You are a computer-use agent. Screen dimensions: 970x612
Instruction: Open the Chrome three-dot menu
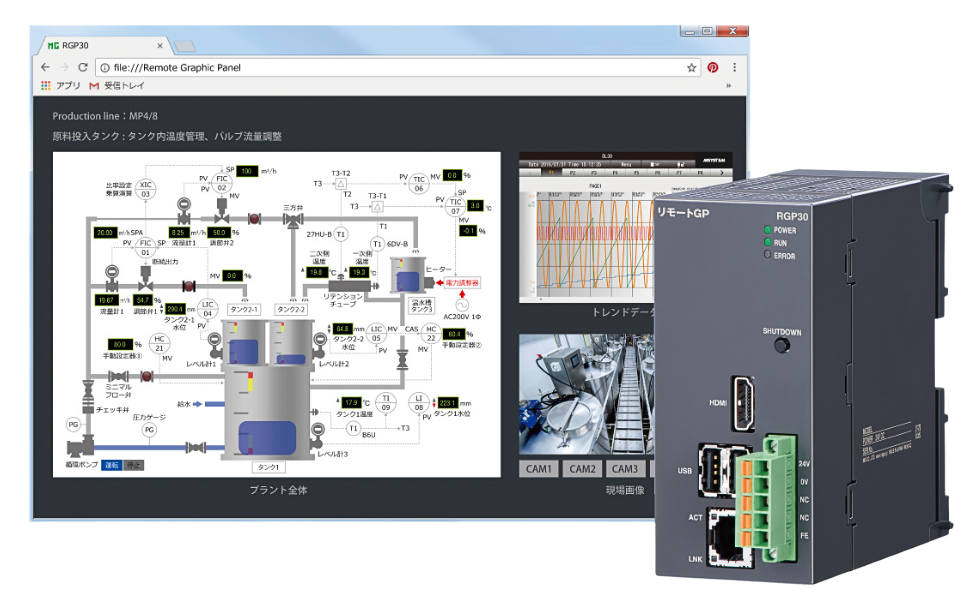click(x=734, y=67)
